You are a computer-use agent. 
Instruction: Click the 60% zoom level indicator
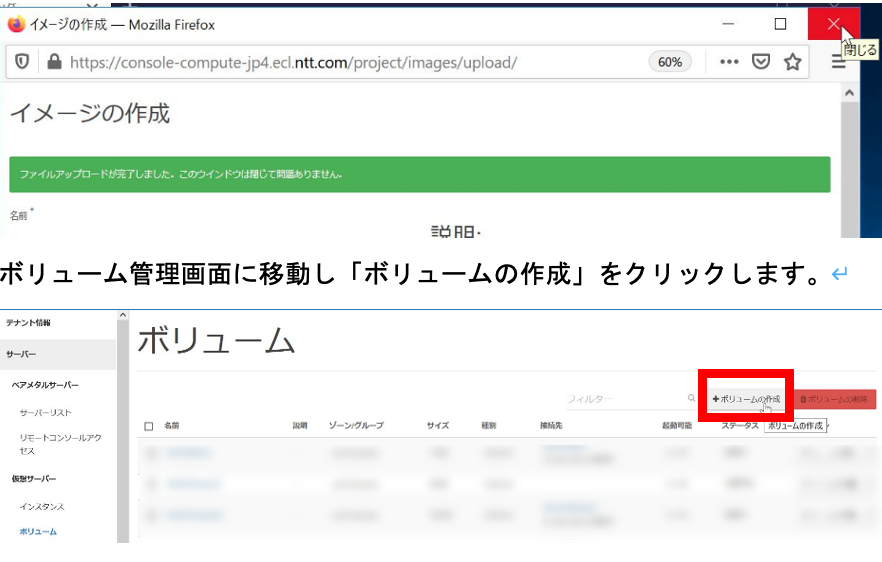click(669, 62)
